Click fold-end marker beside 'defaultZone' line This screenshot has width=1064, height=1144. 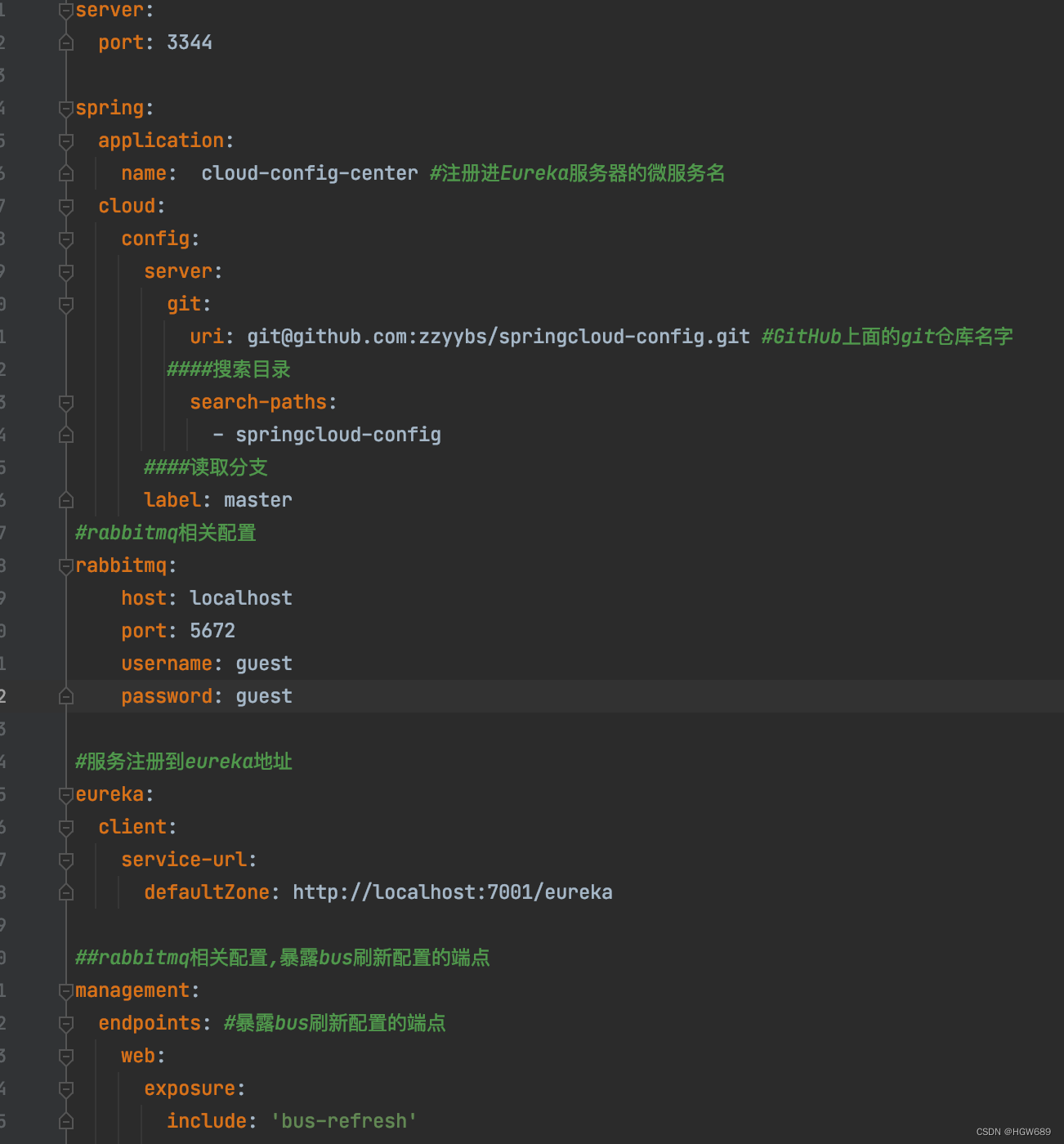(66, 892)
